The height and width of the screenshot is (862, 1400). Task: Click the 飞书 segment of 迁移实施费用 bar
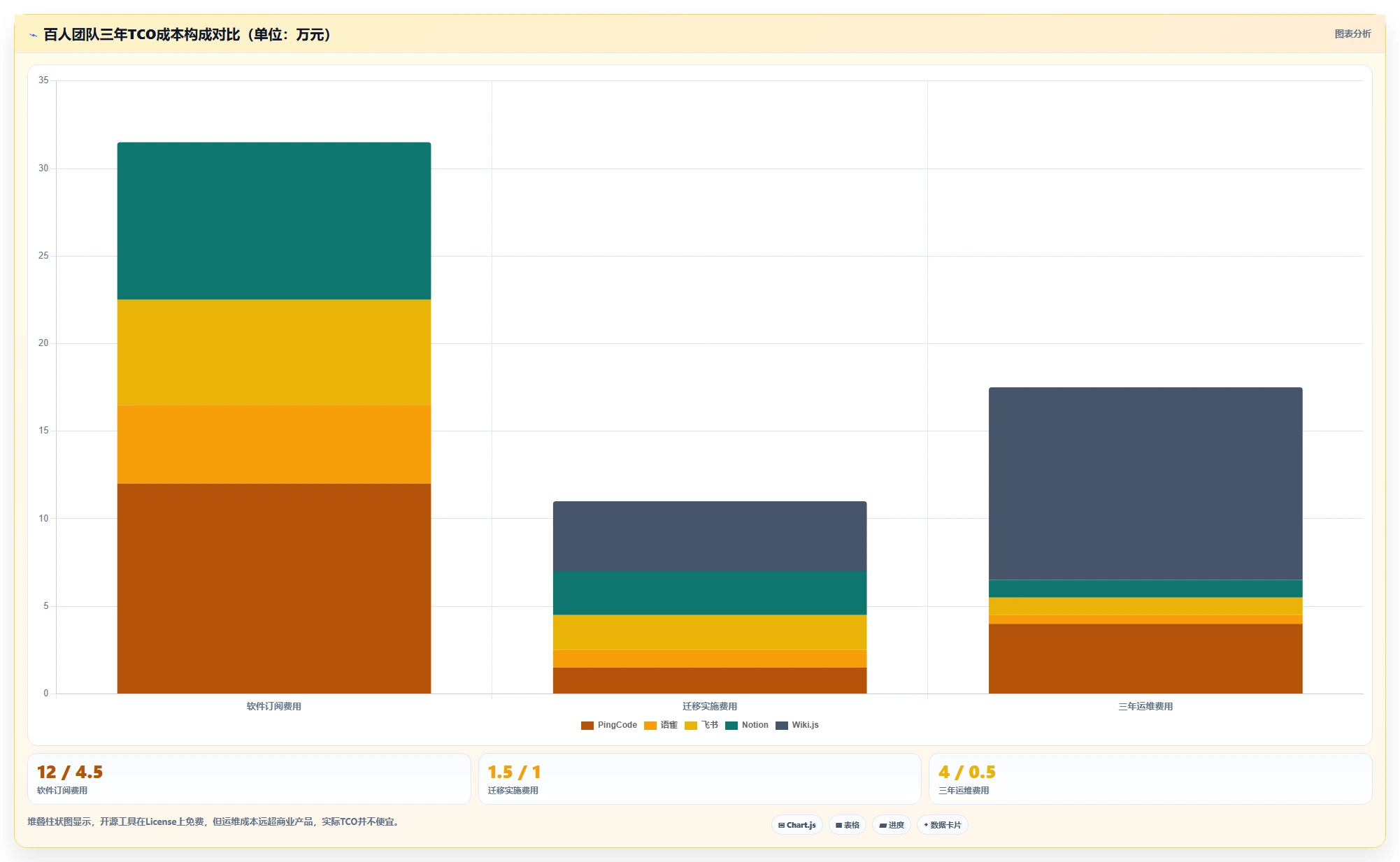[710, 633]
